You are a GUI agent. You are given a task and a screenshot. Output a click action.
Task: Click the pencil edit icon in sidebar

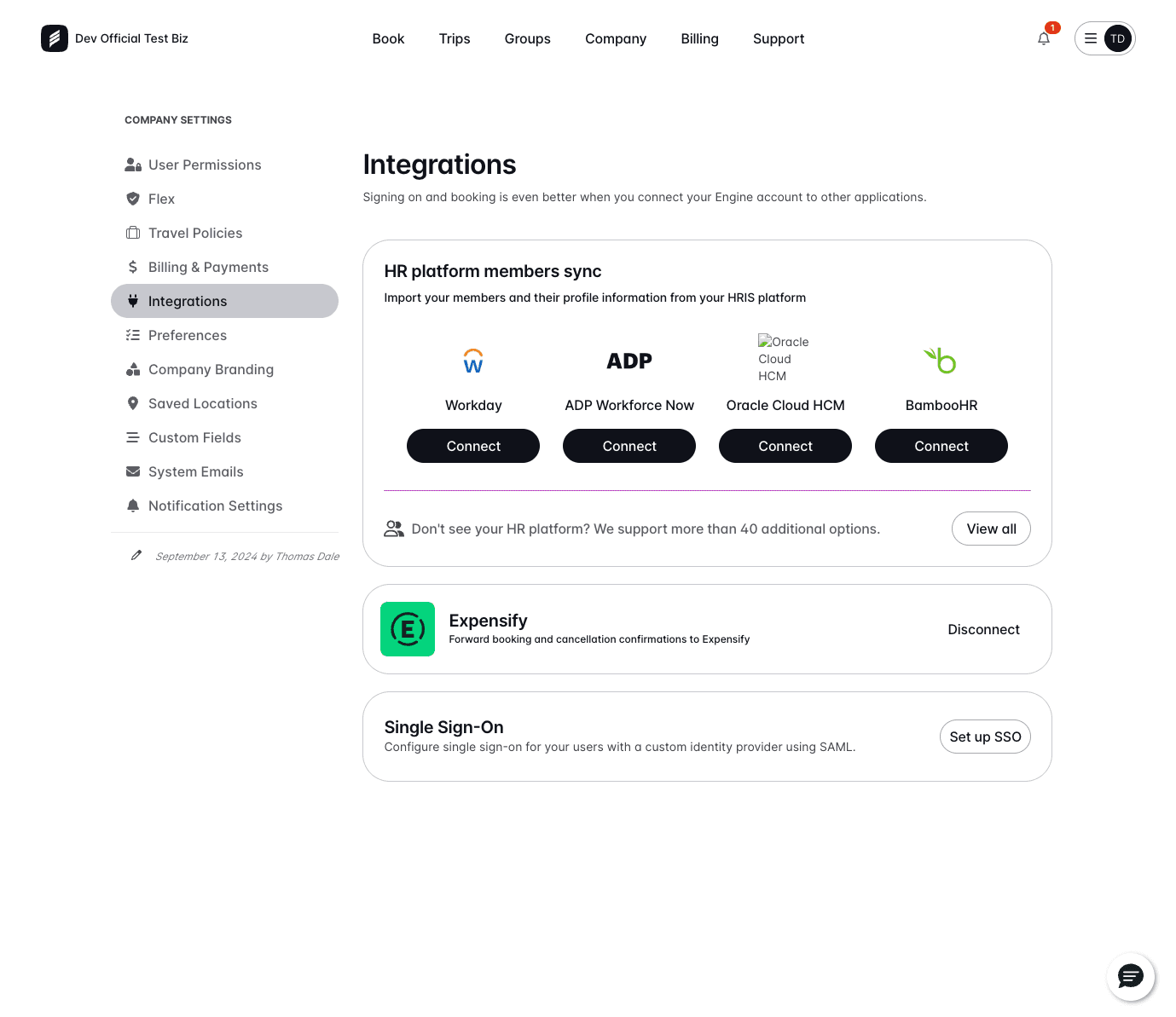coord(136,556)
